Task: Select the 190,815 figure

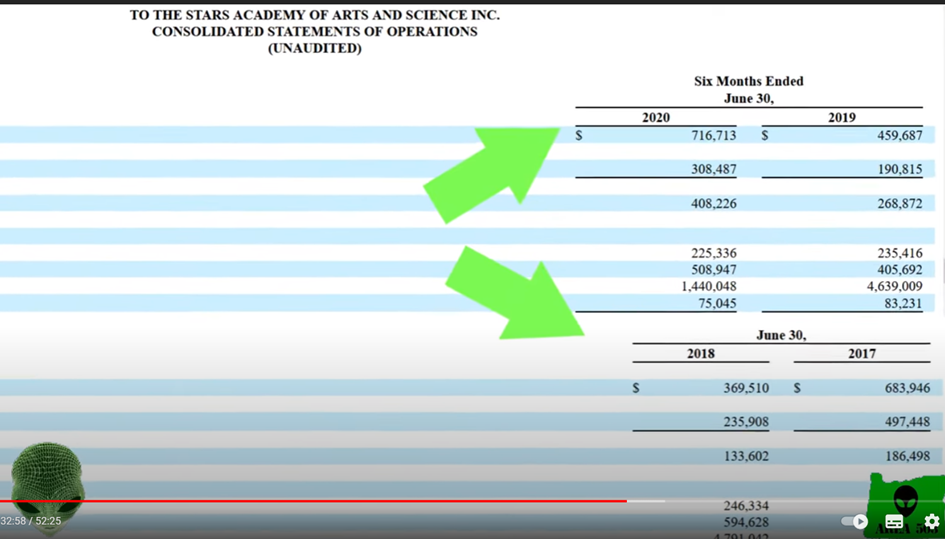Action: (x=900, y=169)
